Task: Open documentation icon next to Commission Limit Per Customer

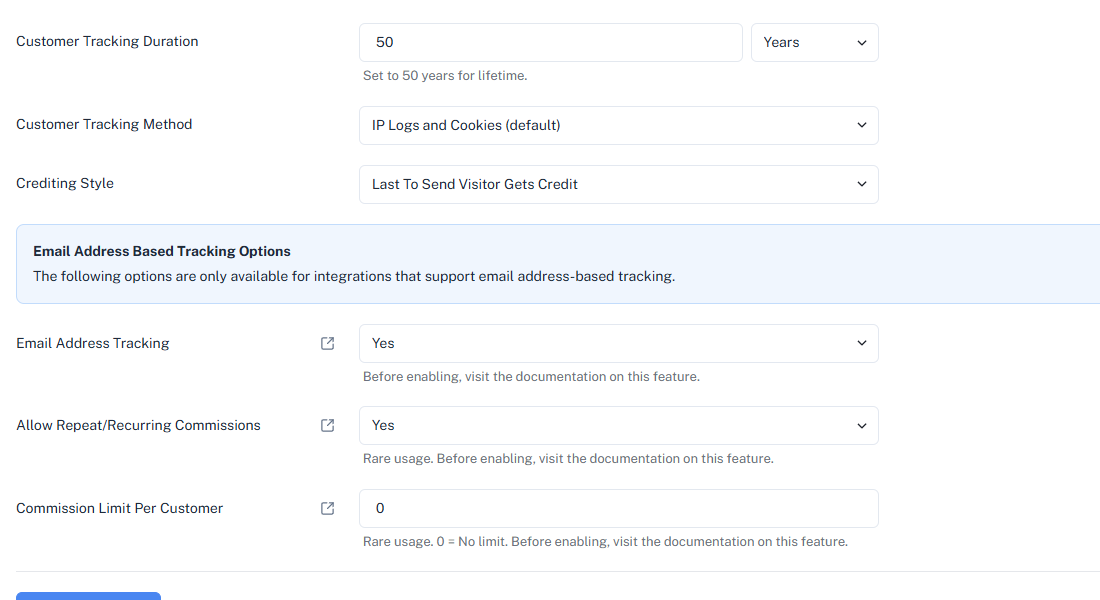Action: point(326,508)
